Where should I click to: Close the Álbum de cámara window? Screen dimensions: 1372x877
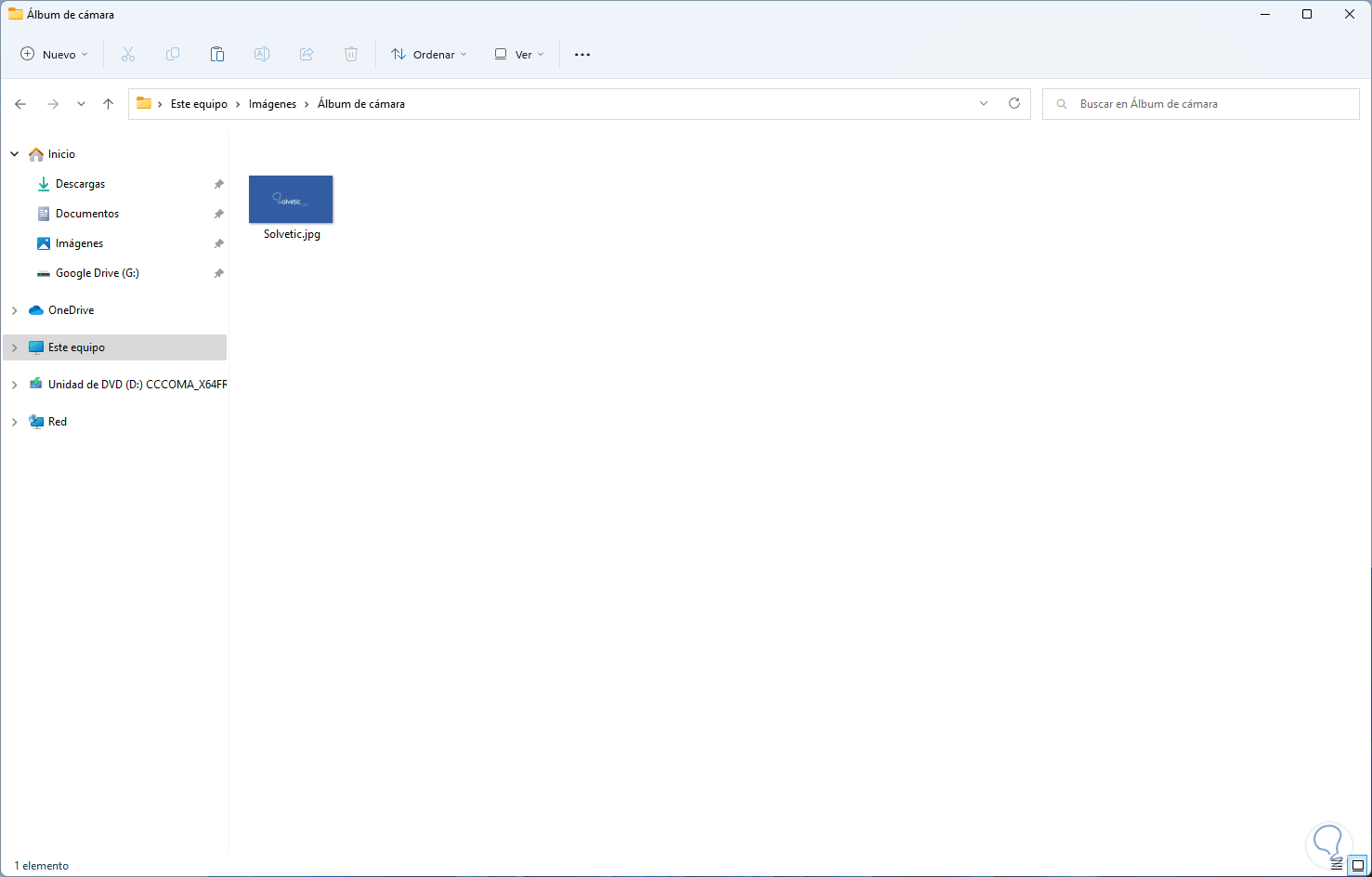pyautogui.click(x=1350, y=14)
